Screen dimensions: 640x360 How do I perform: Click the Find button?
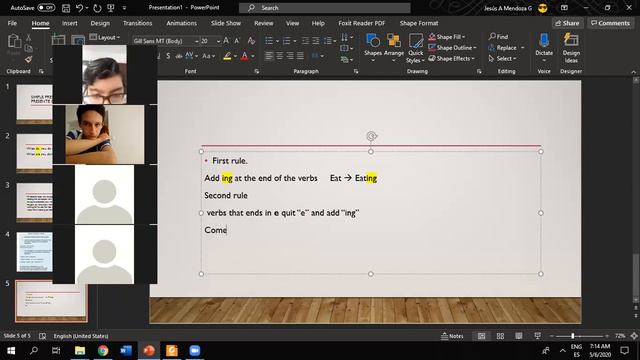(499, 37)
